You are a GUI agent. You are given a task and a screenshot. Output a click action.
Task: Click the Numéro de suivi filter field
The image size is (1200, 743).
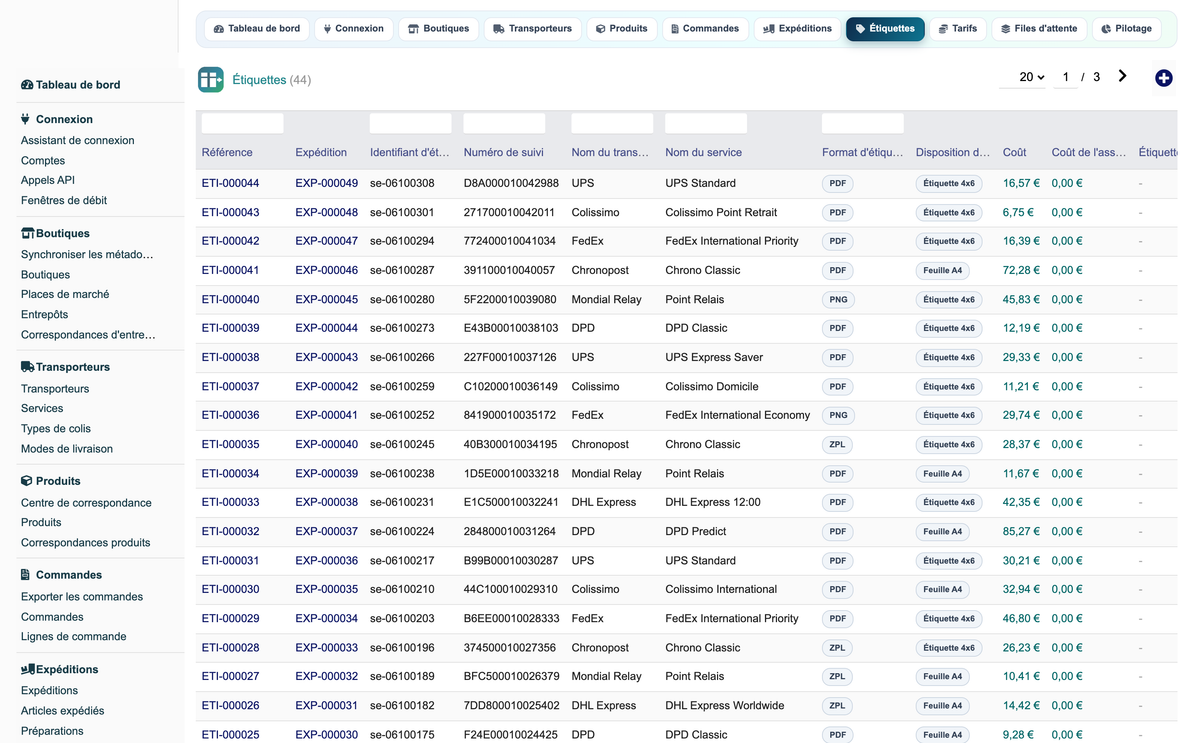tap(504, 123)
